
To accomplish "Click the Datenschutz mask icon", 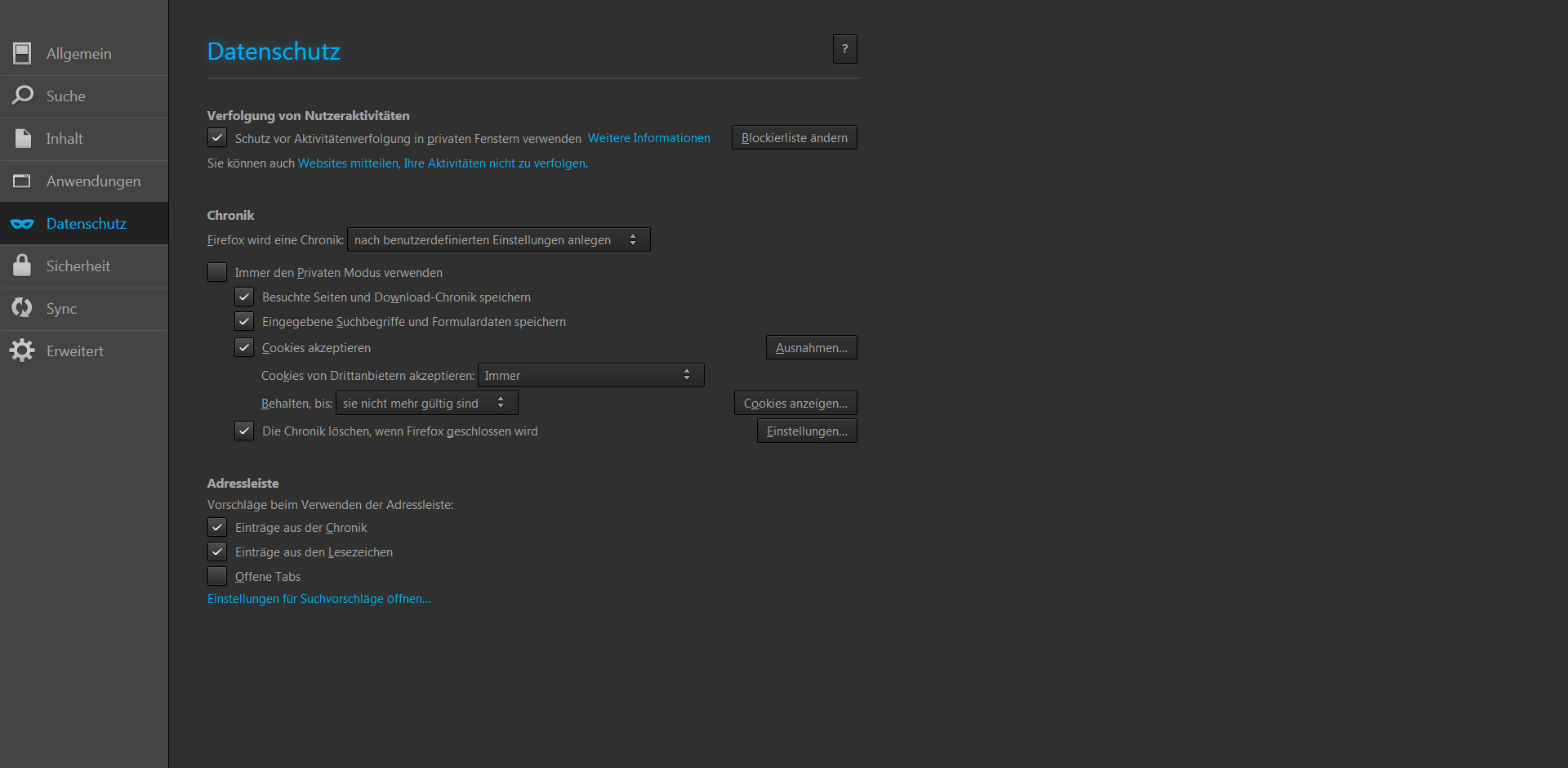I will coord(22,224).
